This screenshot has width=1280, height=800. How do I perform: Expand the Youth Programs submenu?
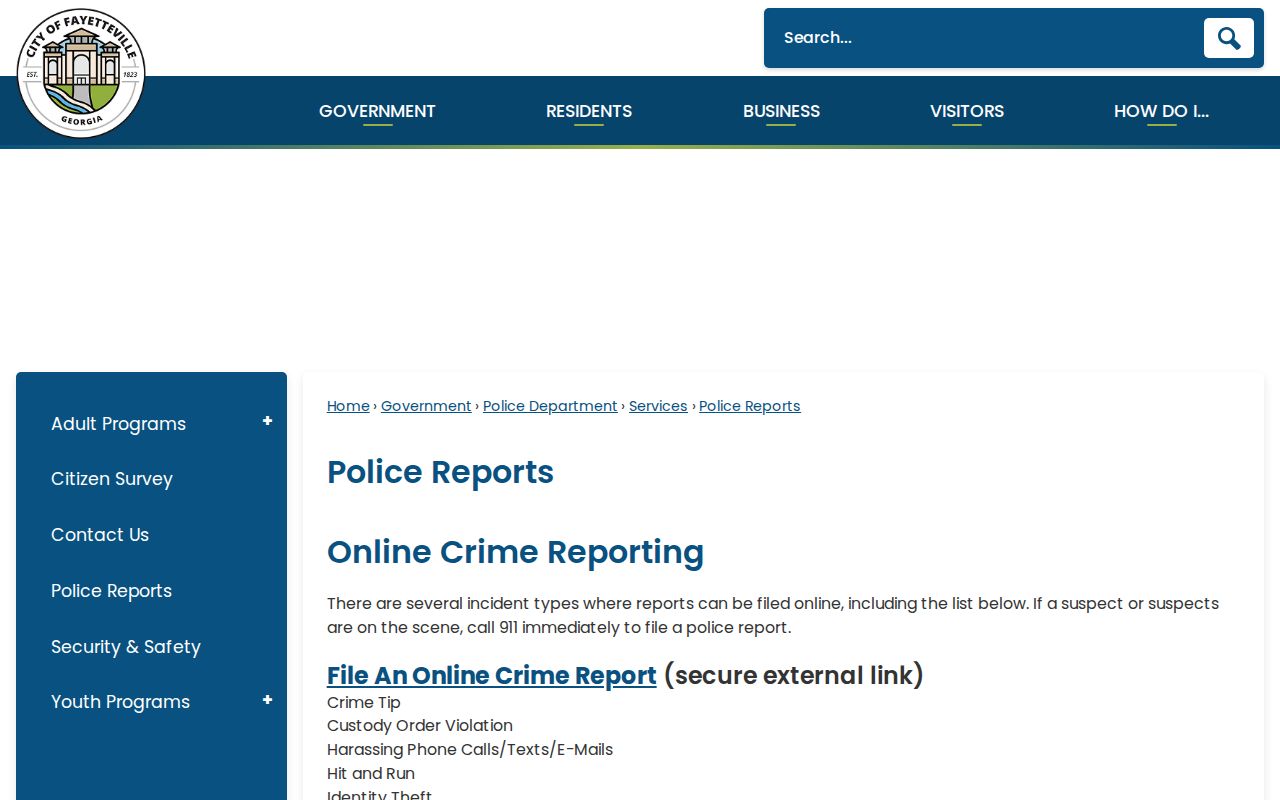pyautogui.click(x=267, y=700)
